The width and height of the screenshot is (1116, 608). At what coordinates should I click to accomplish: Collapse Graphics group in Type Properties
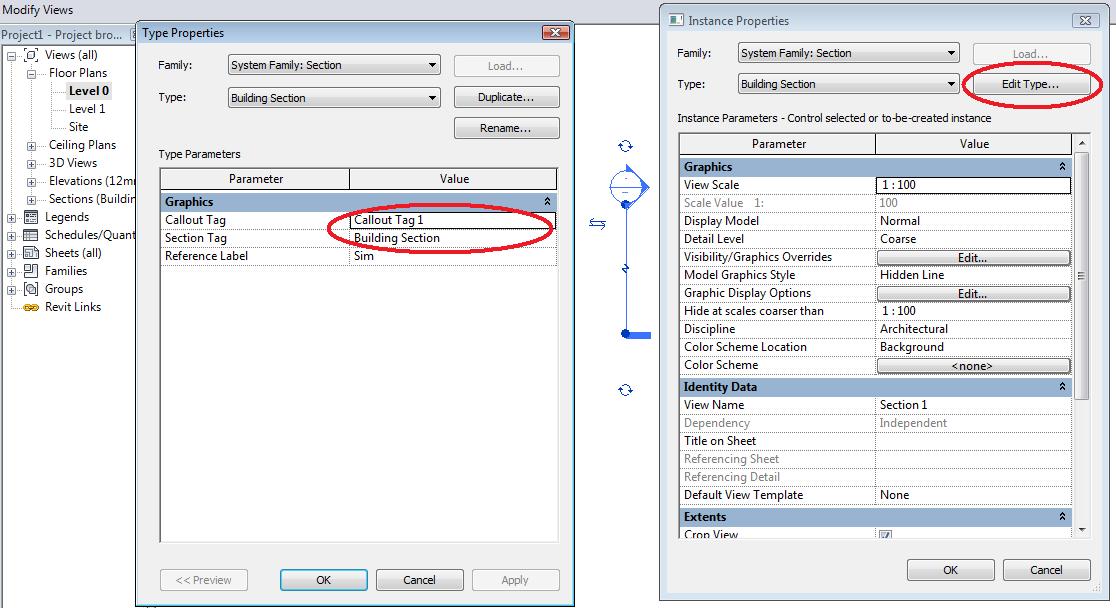coord(547,201)
